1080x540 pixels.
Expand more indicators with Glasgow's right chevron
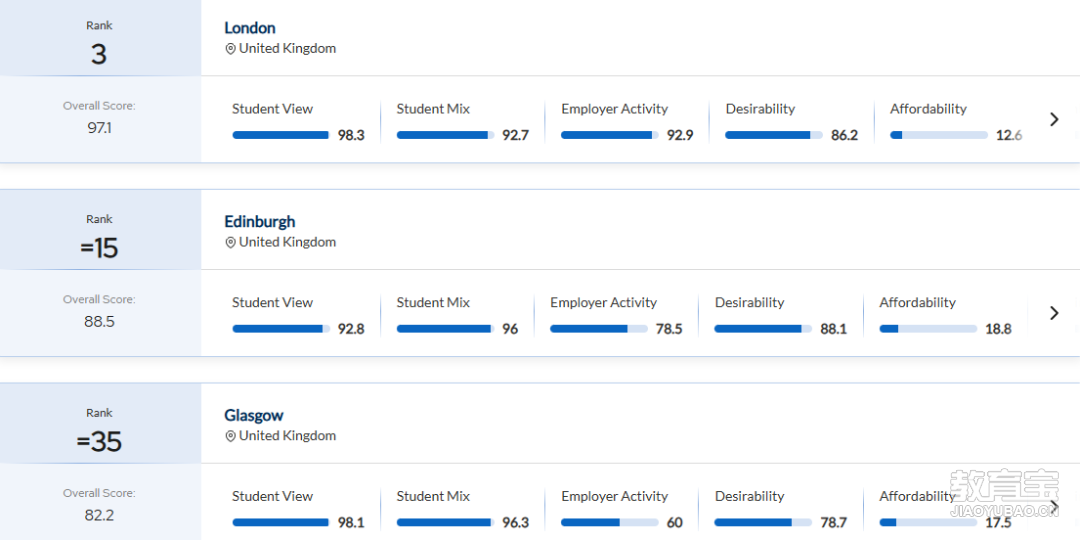pos(1054,506)
